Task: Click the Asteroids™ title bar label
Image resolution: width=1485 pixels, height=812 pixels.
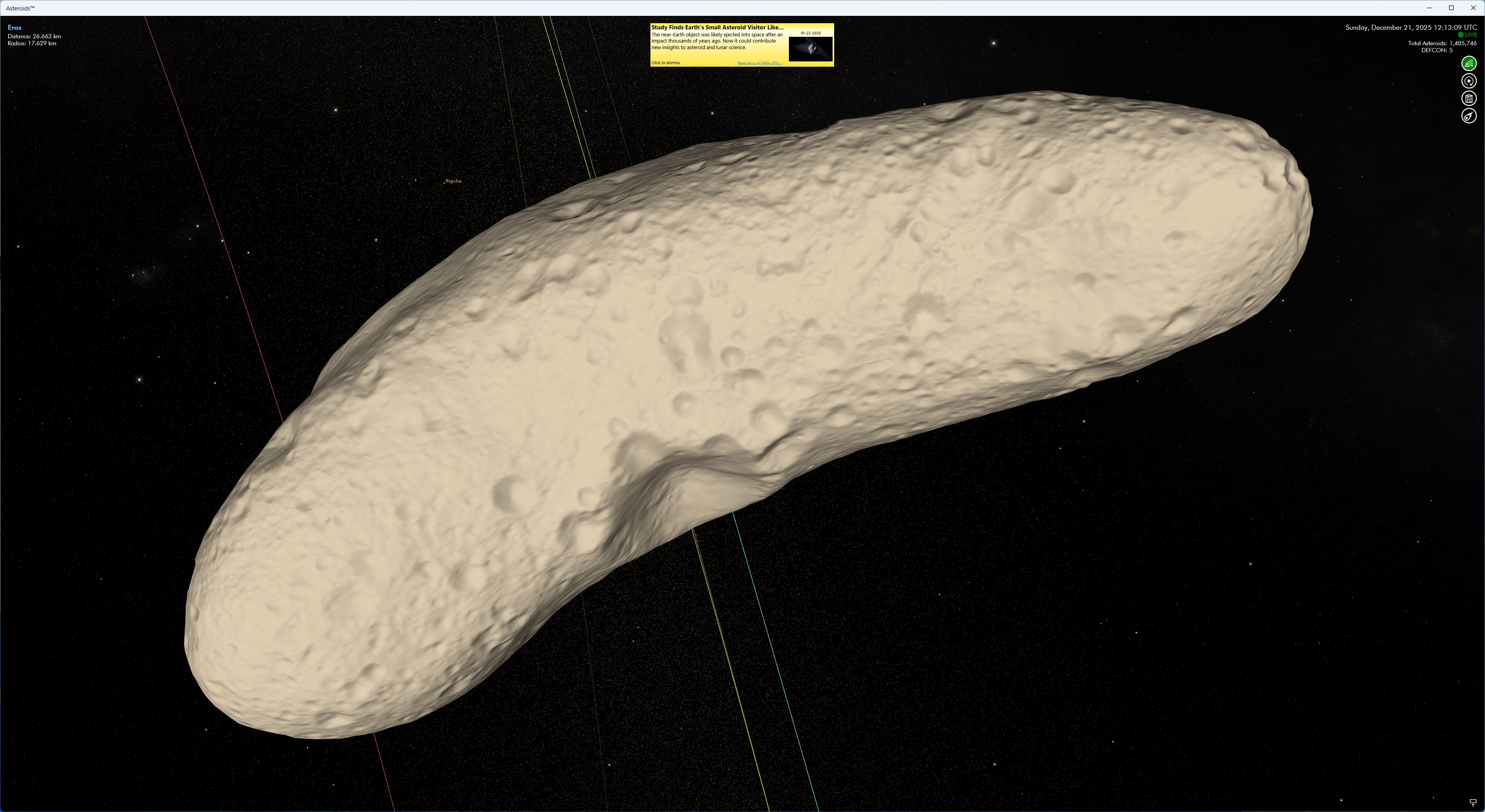Action: (x=20, y=7)
